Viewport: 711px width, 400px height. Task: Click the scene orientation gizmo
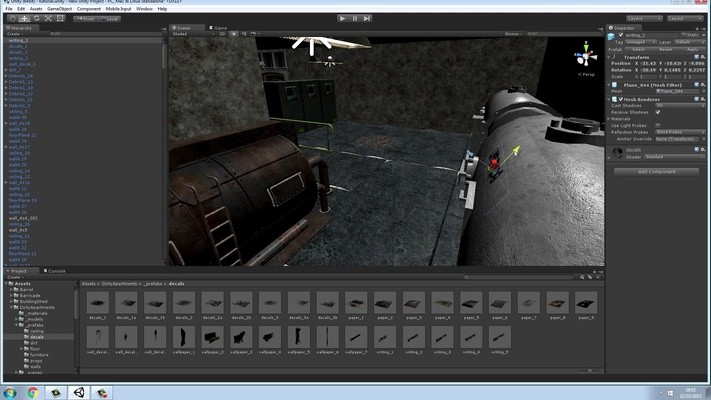point(586,56)
